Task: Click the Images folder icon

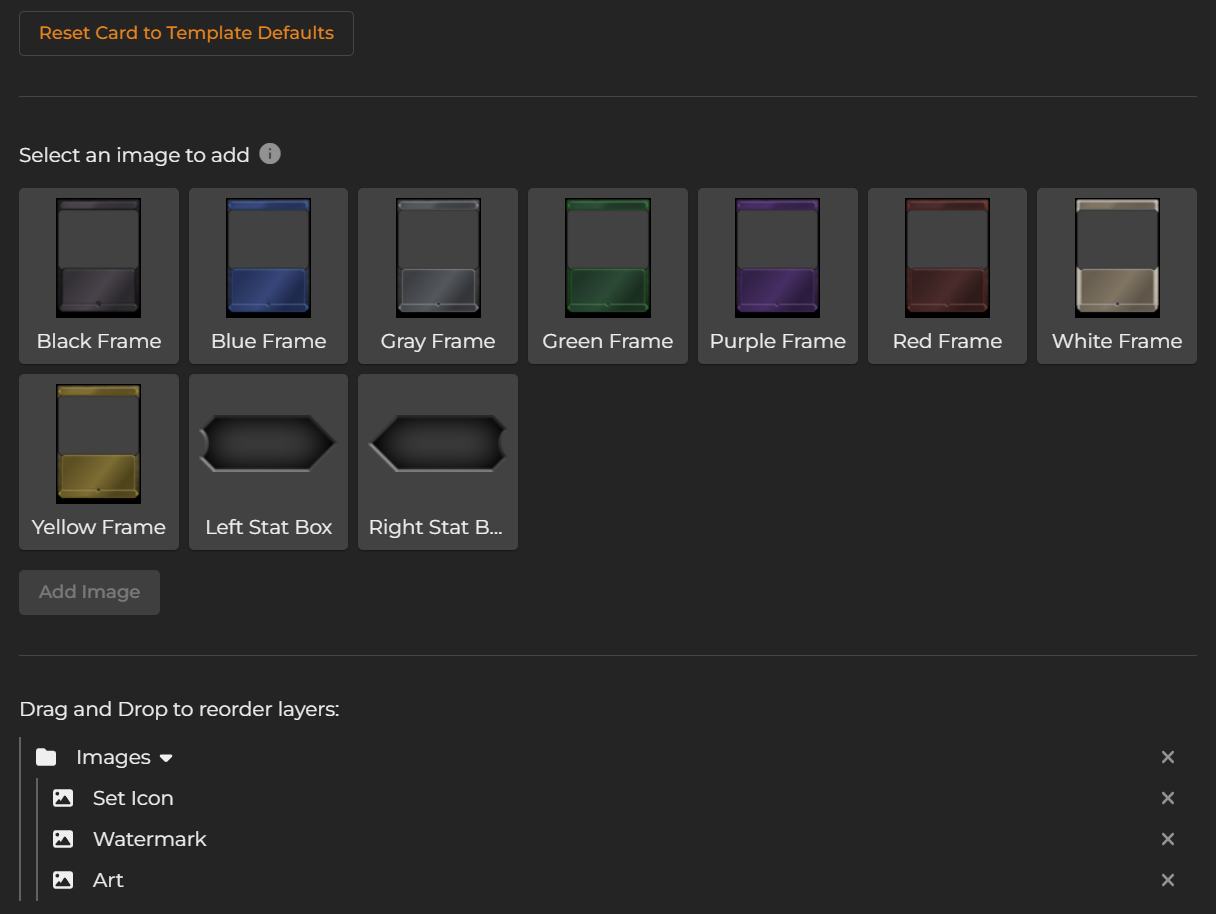Action: click(46, 757)
